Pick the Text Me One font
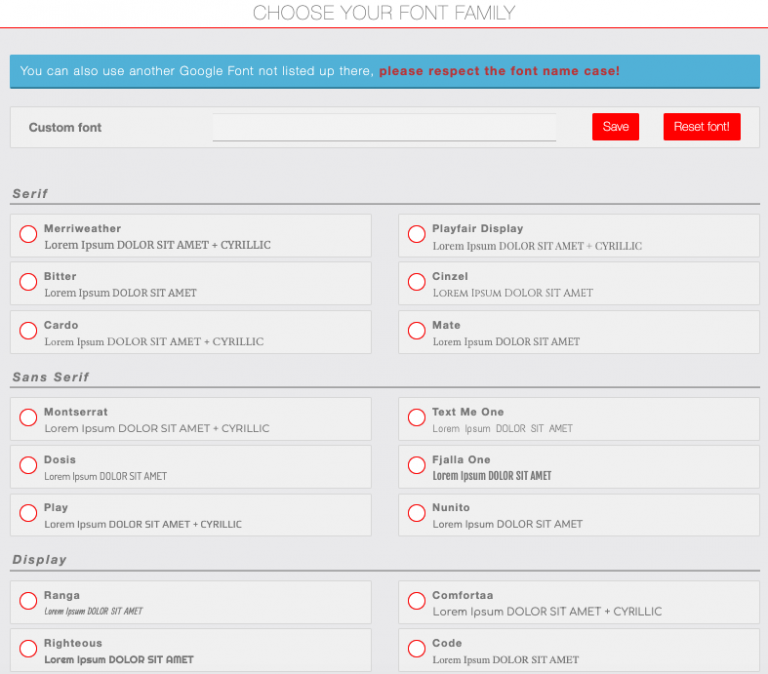The height and width of the screenshot is (674, 768). point(417,418)
